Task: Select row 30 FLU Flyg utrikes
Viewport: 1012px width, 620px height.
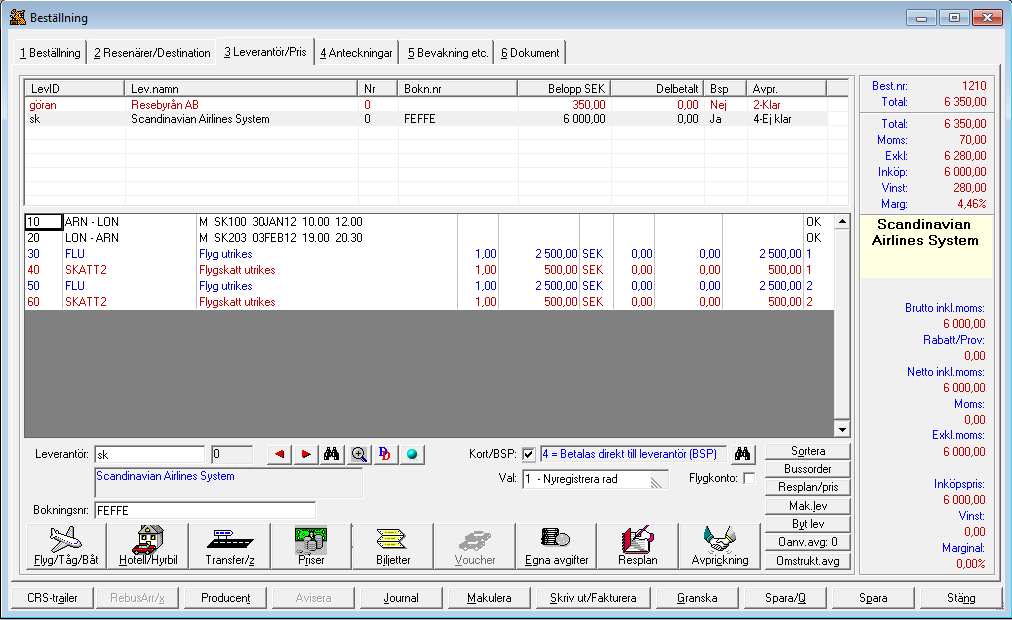Action: pyautogui.click(x=429, y=254)
